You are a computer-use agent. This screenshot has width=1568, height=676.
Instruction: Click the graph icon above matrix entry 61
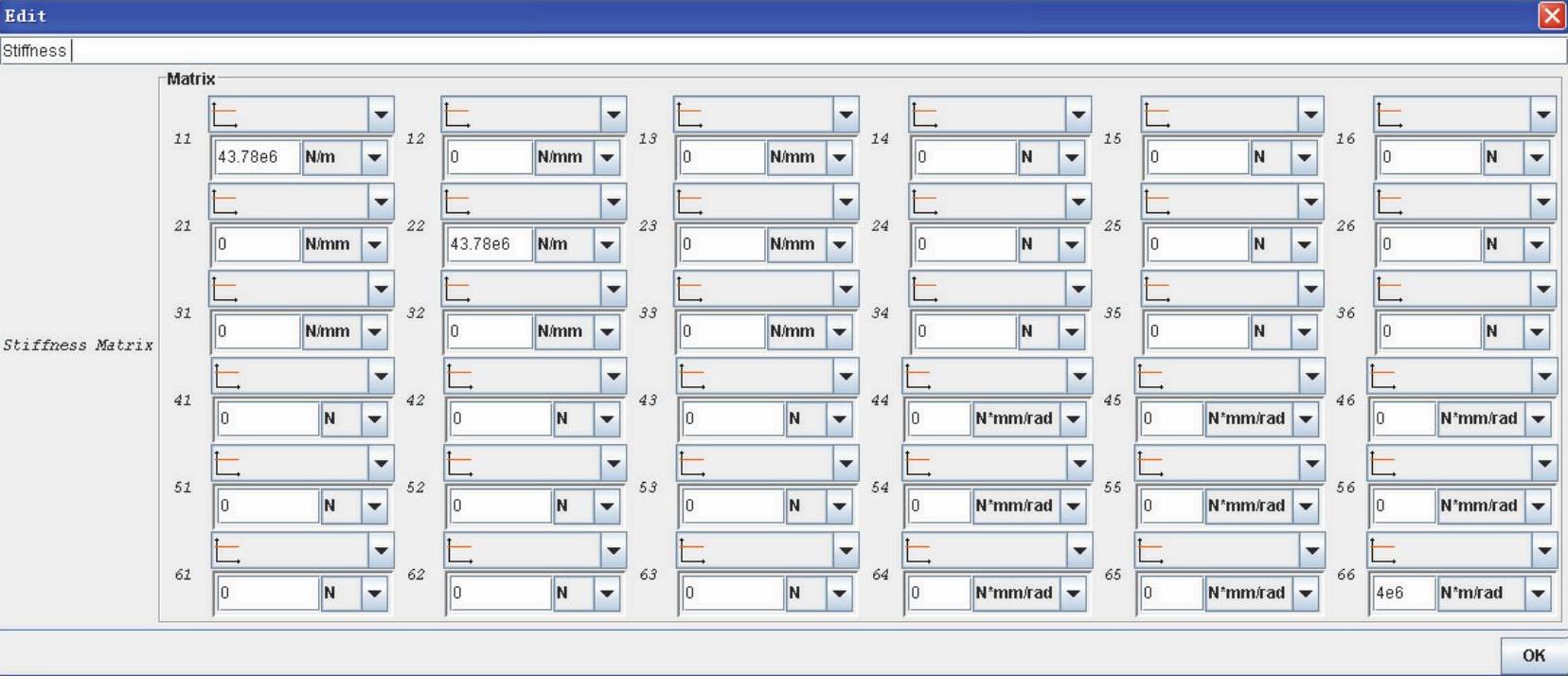(x=227, y=551)
